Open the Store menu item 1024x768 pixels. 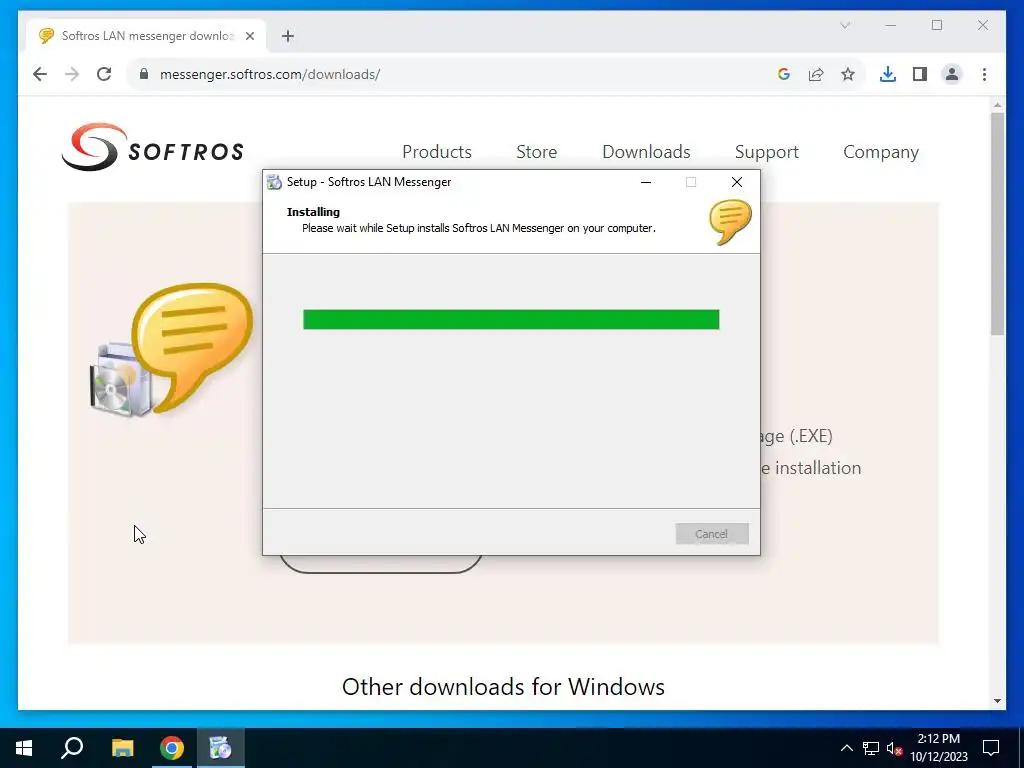[x=536, y=152]
